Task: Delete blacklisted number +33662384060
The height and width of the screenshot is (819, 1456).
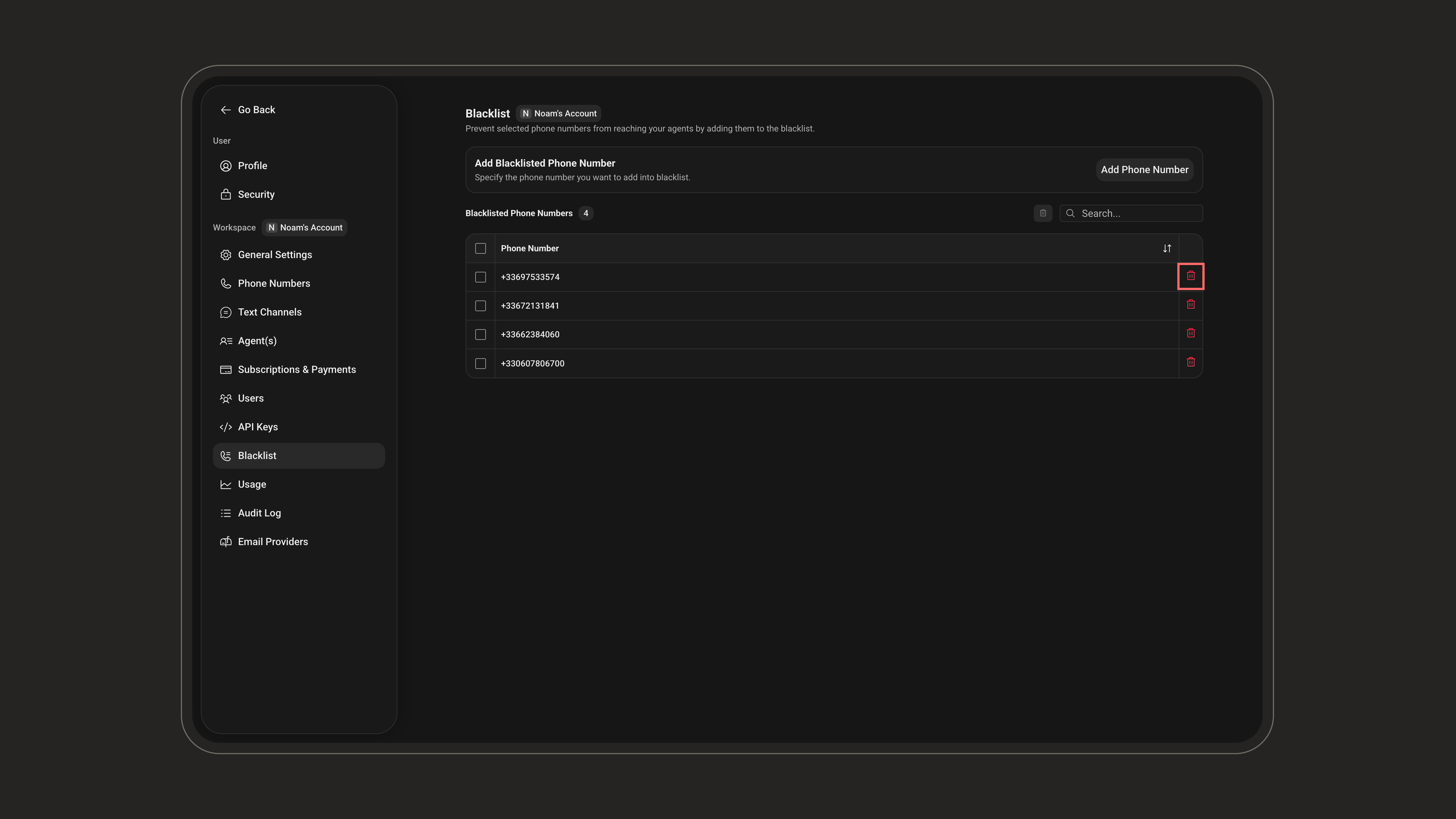Action: 1190,334
